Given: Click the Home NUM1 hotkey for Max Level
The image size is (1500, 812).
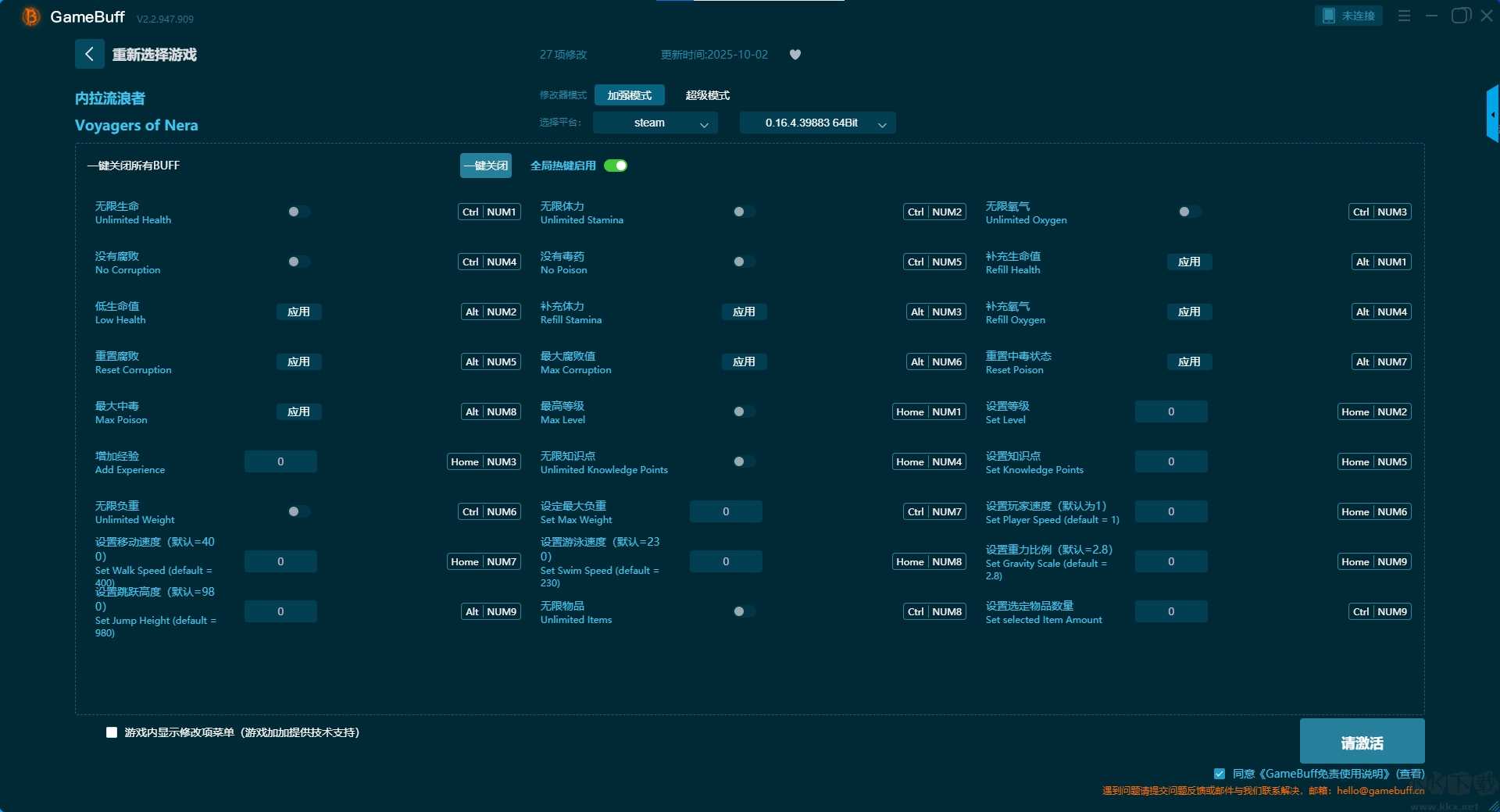Looking at the screenshot, I should (929, 411).
